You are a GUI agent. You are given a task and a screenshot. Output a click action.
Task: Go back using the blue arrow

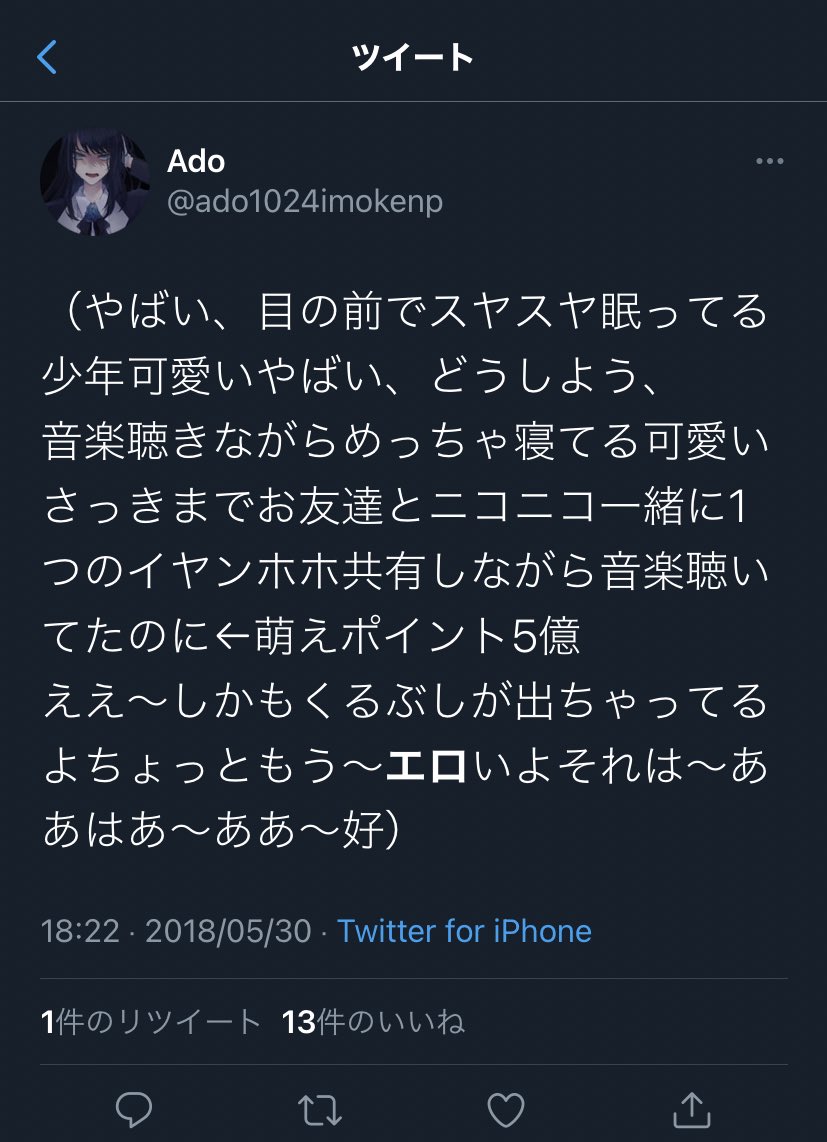tap(47, 57)
